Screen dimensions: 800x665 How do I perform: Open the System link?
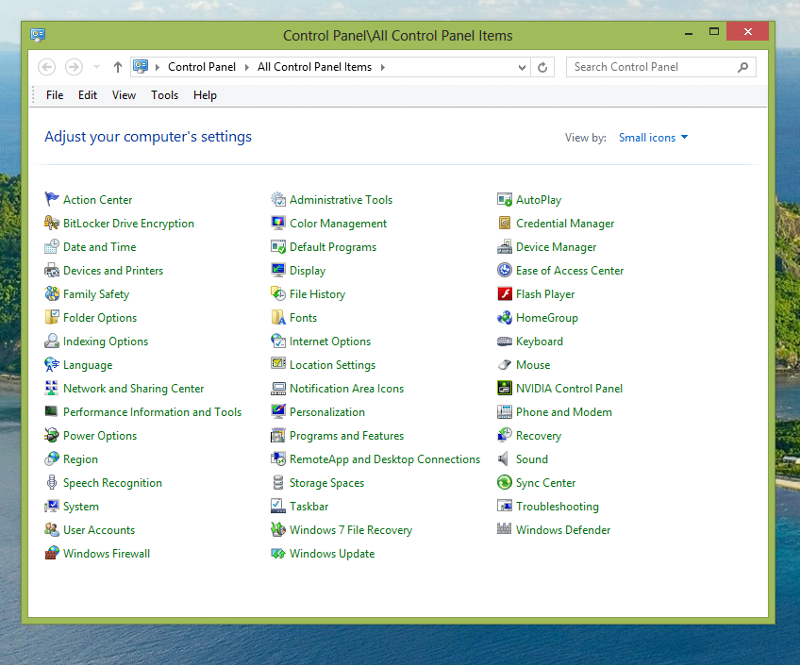[81, 506]
